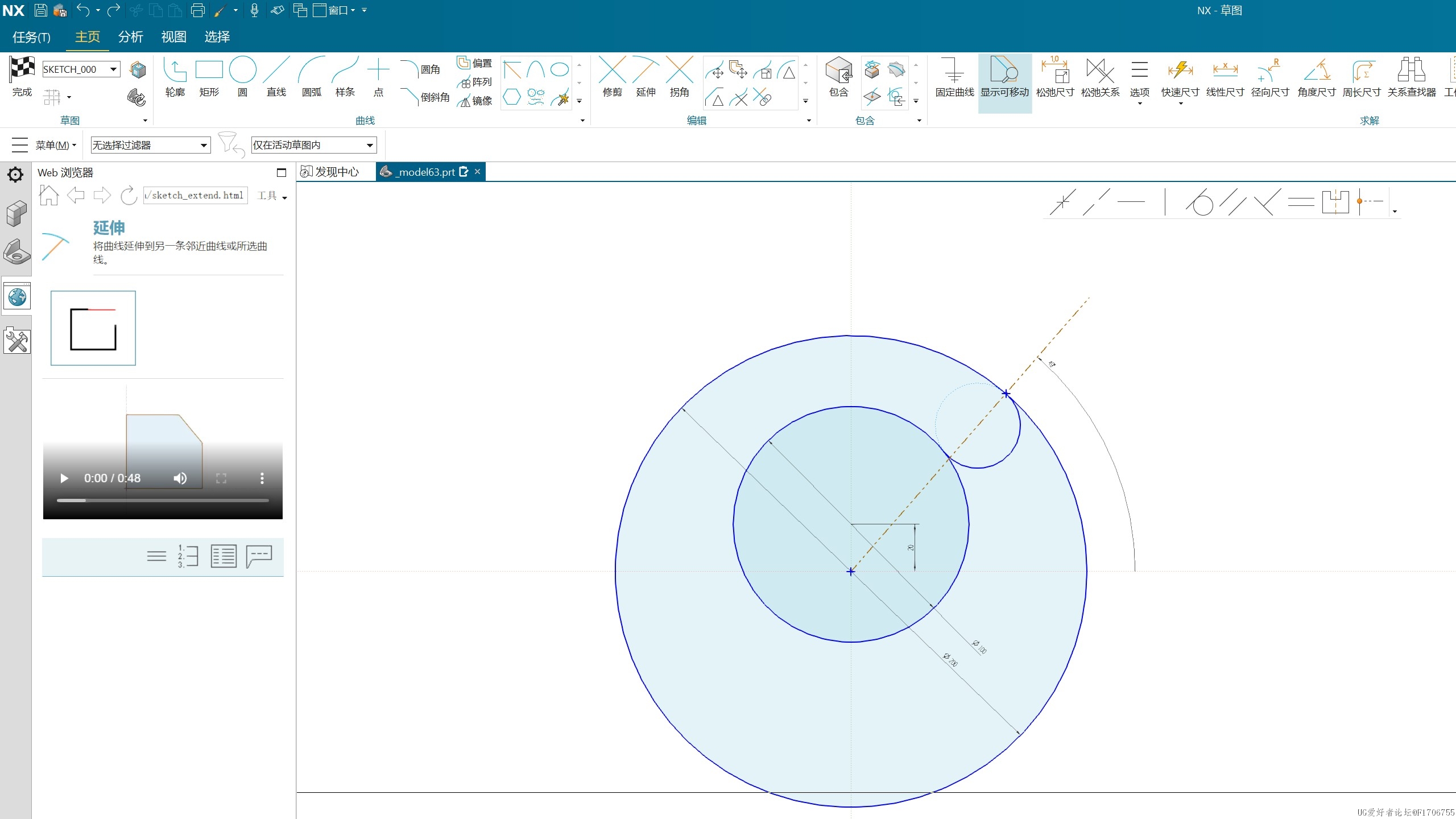The image size is (1456, 819).
Task: Click the Mirror (镜像) curve tool
Action: click(x=475, y=101)
